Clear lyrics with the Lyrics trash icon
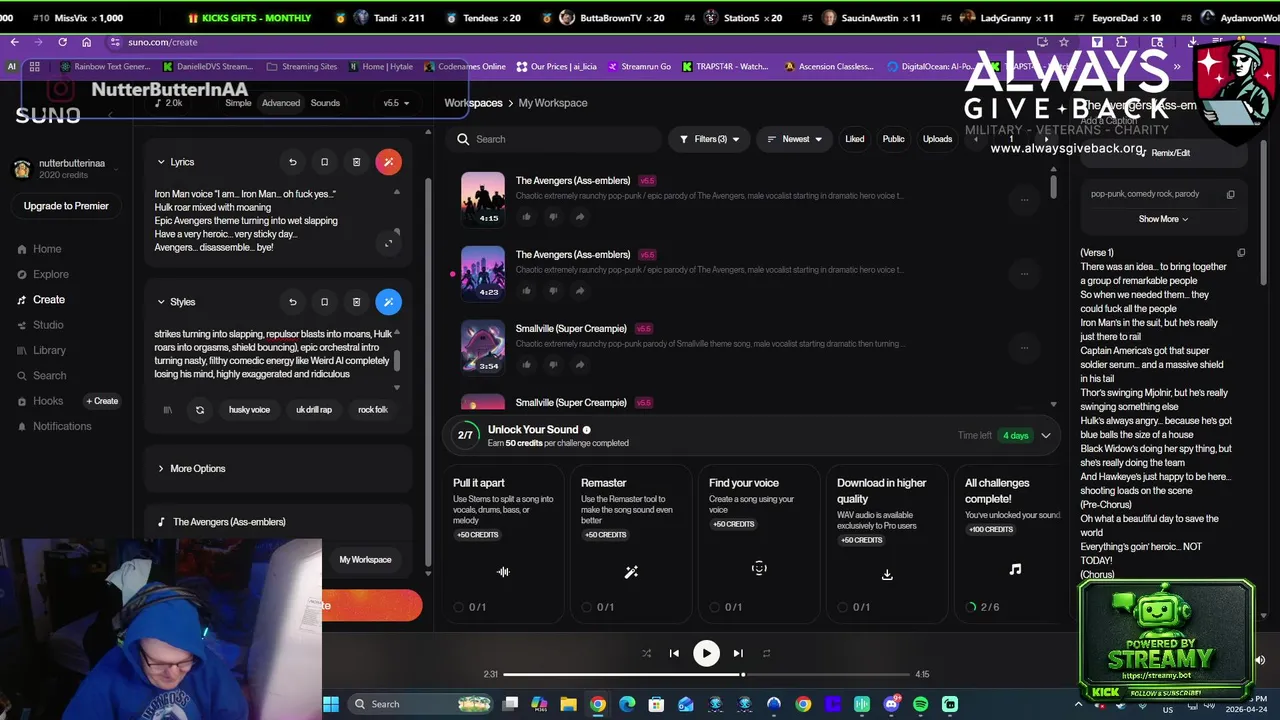Viewport: 1280px width, 720px height. 356,162
